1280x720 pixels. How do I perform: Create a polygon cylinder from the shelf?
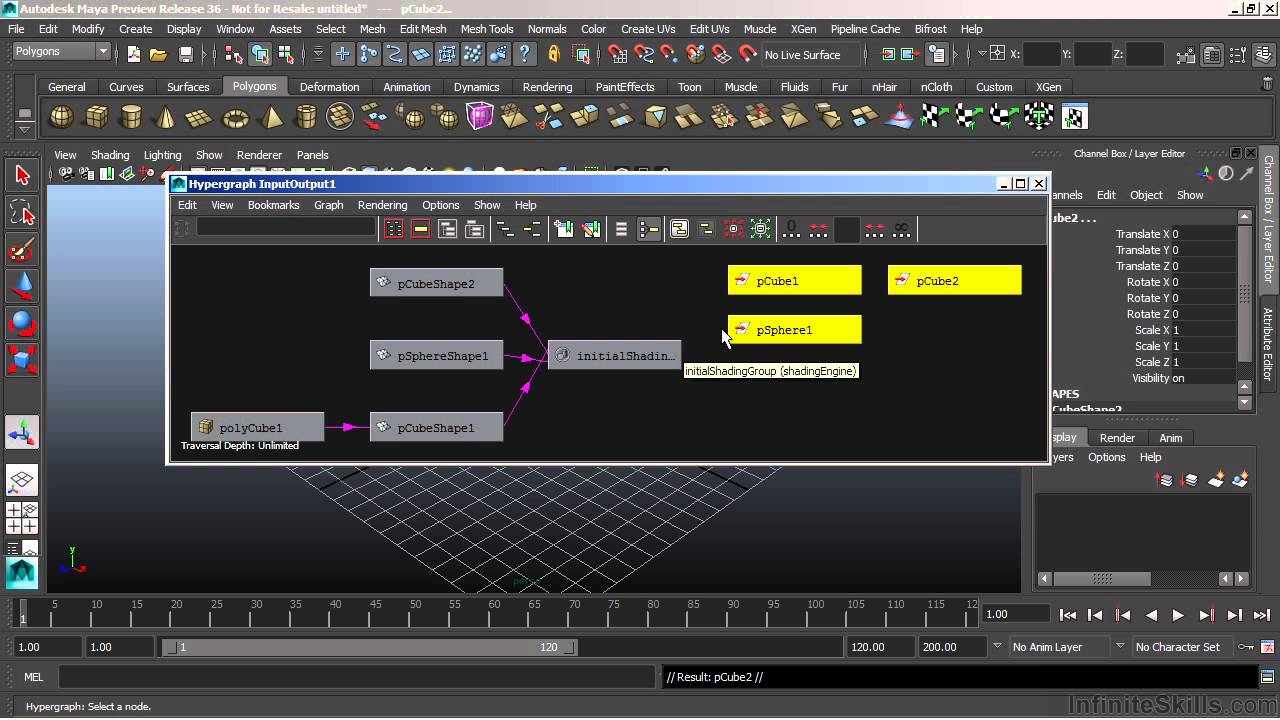[131, 118]
